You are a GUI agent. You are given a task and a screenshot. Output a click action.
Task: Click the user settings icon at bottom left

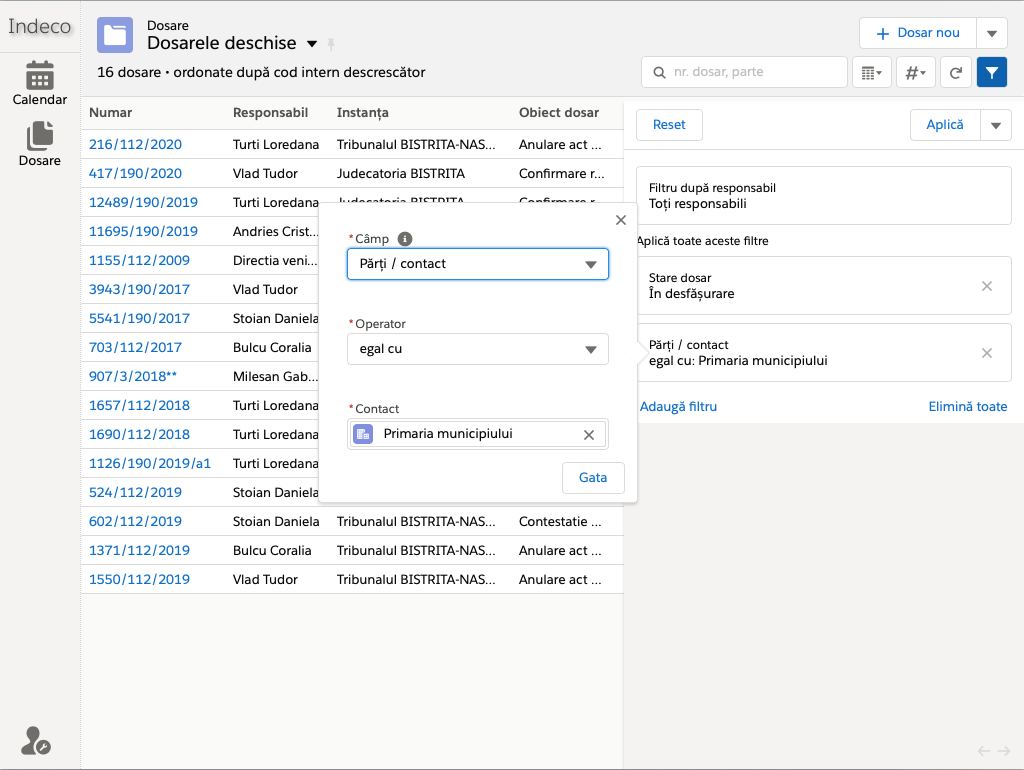click(36, 741)
